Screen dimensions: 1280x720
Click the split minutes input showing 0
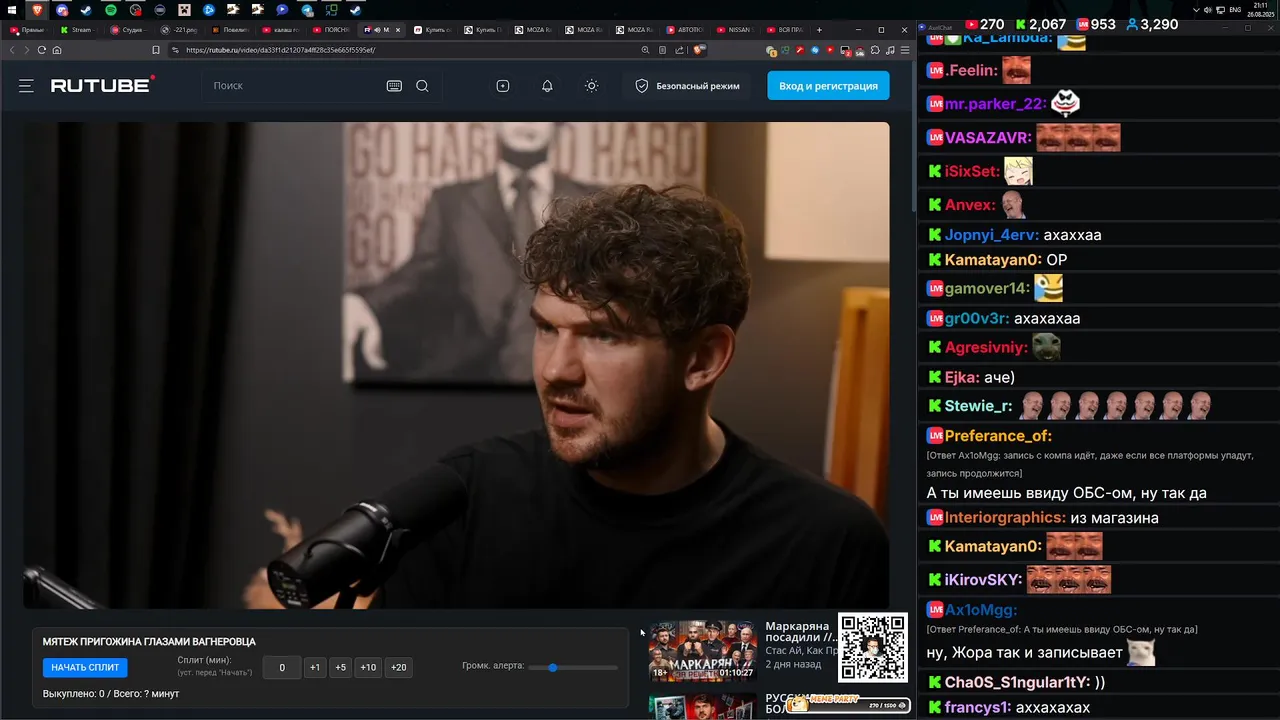tap(282, 667)
